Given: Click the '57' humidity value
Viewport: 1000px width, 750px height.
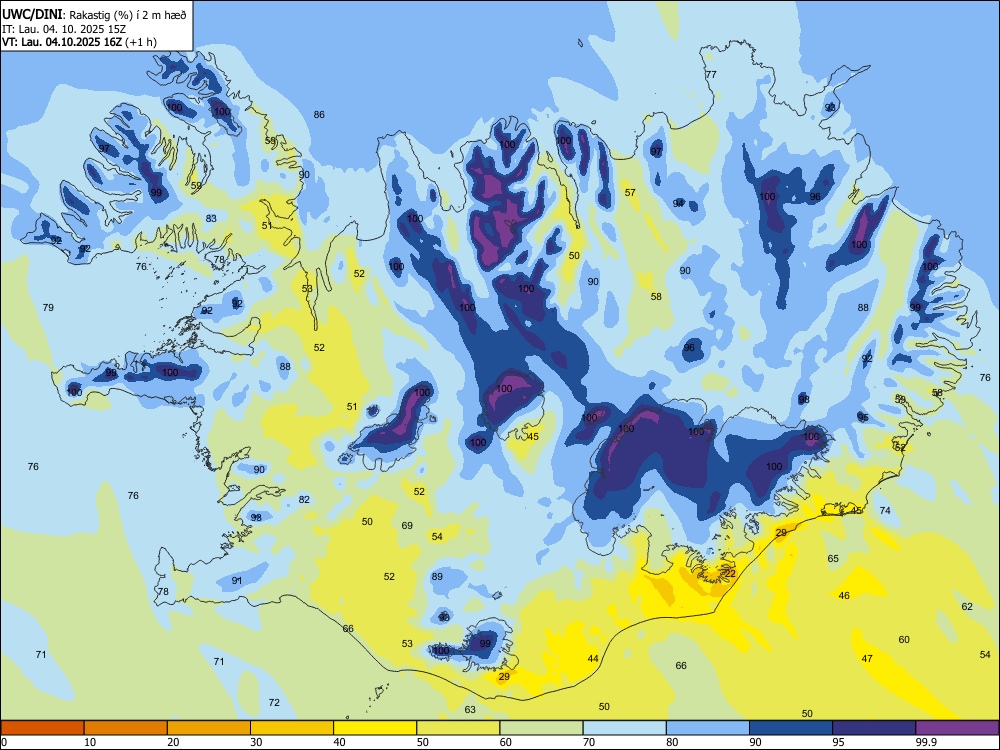Looking at the screenshot, I should pyautogui.click(x=630, y=193).
